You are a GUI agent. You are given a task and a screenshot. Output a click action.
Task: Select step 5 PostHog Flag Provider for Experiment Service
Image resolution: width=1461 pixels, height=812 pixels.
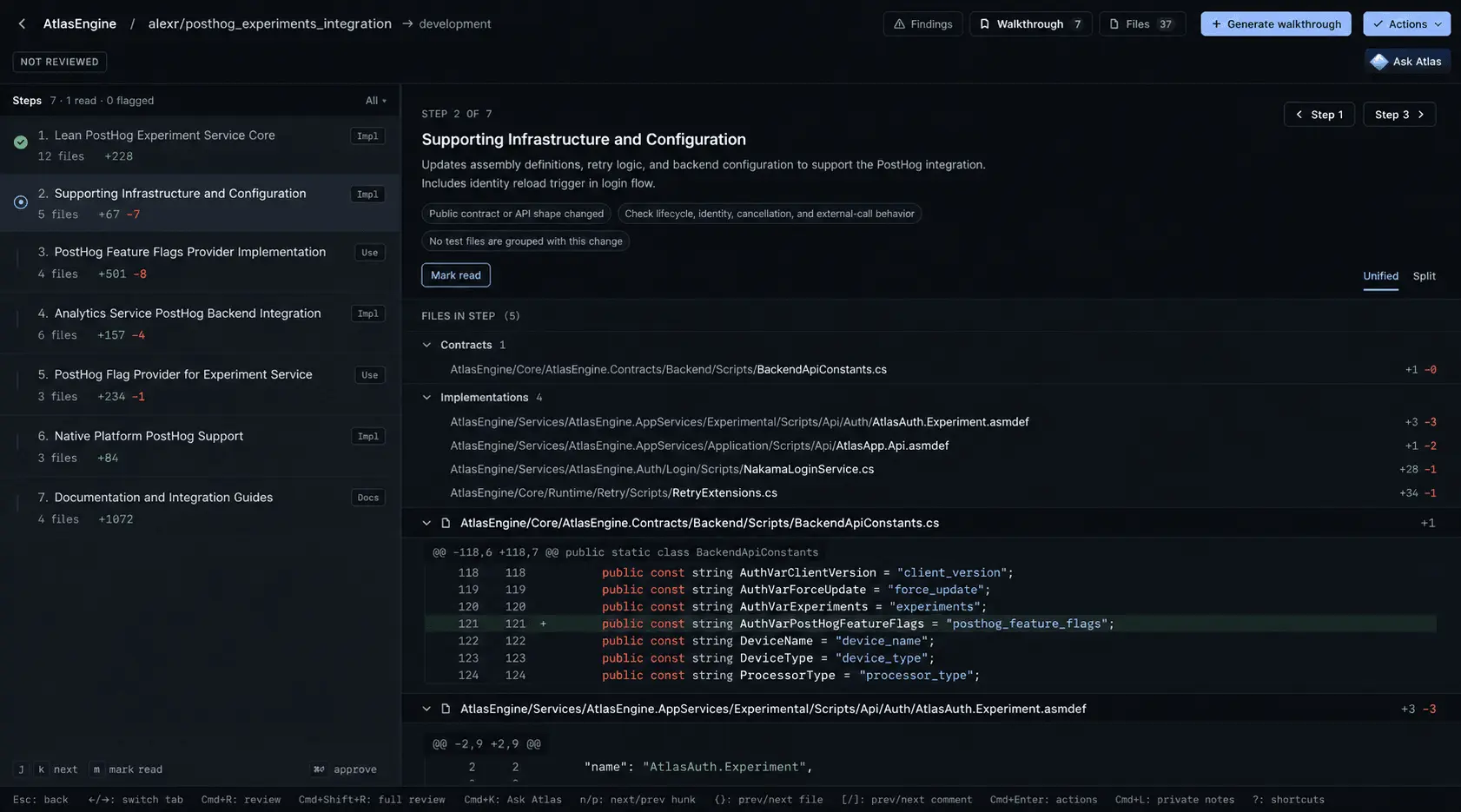point(200,385)
